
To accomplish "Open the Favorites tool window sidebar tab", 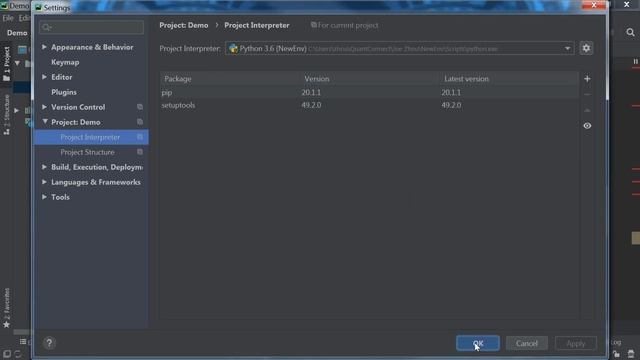I will (x=7, y=308).
